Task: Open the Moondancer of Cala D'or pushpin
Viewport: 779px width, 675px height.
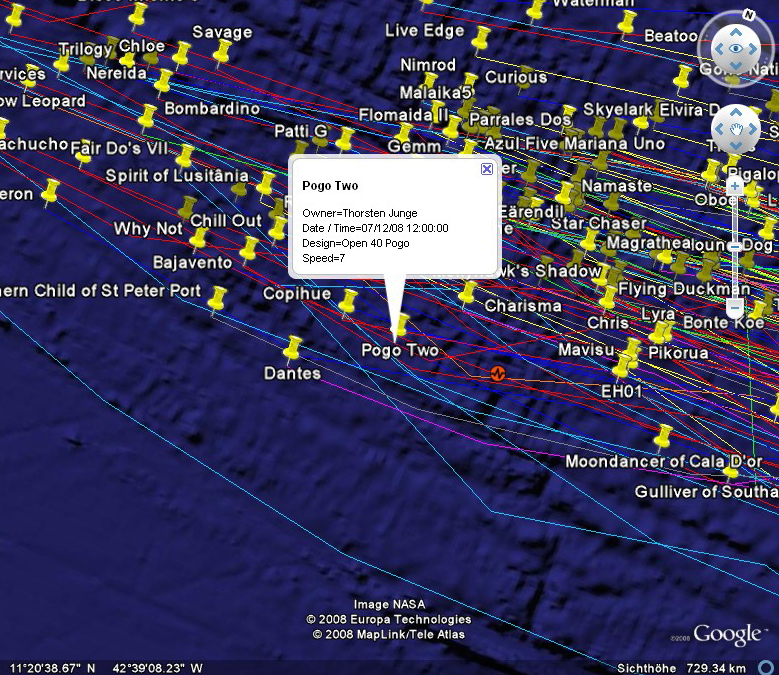Action: tap(662, 437)
